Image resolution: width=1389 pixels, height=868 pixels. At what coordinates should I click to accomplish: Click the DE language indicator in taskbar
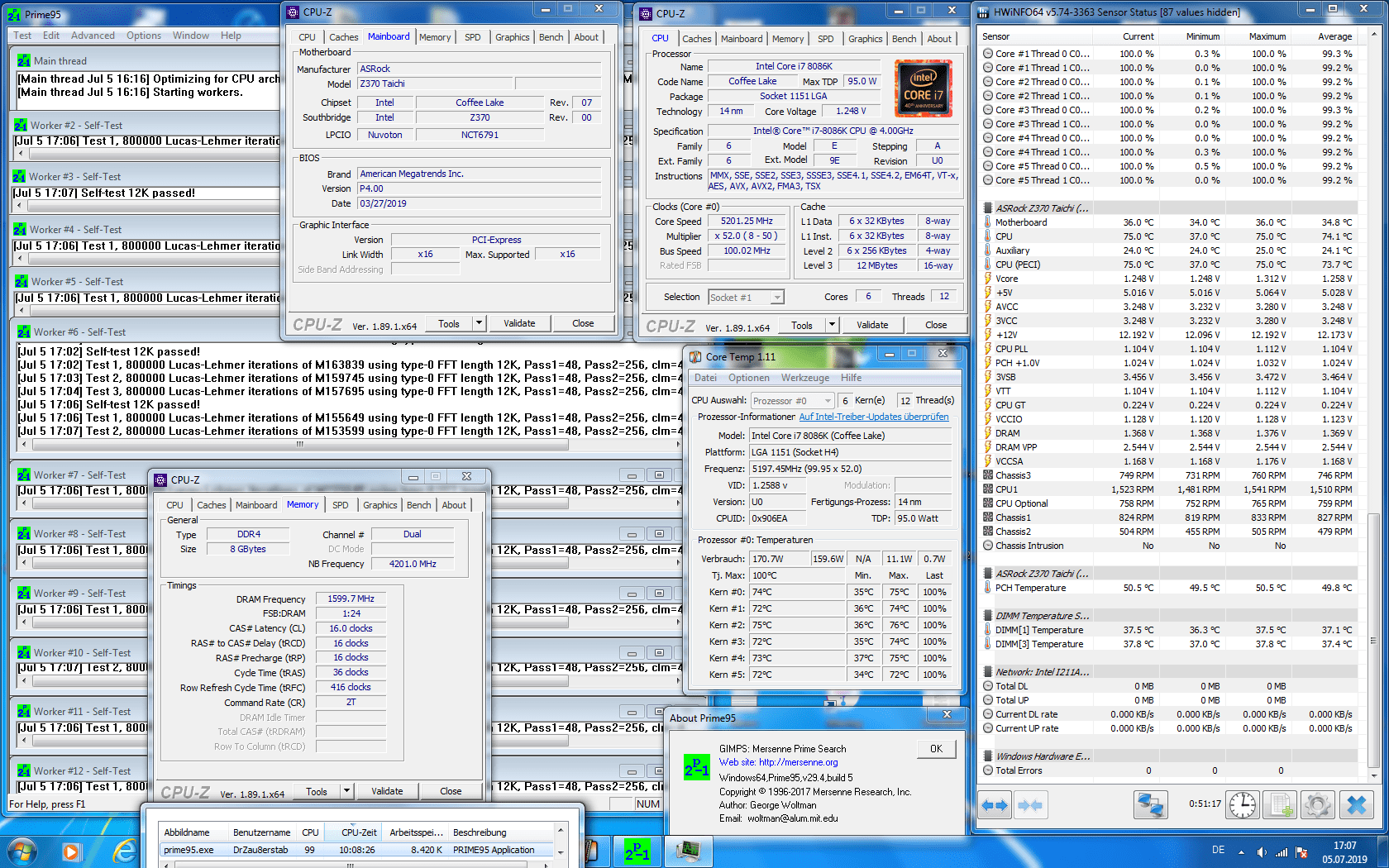(1218, 850)
